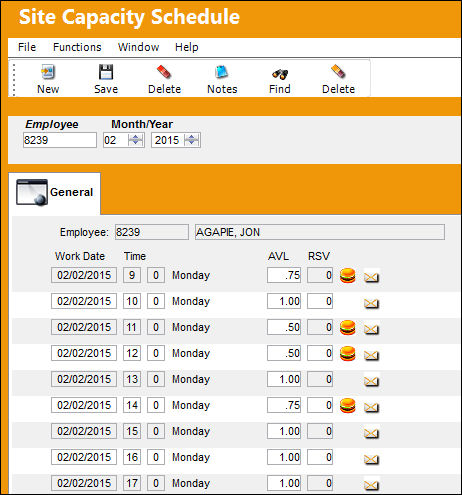Click the burger icon in the 11 o'clock row
The width and height of the screenshot is (462, 495).
(x=347, y=327)
